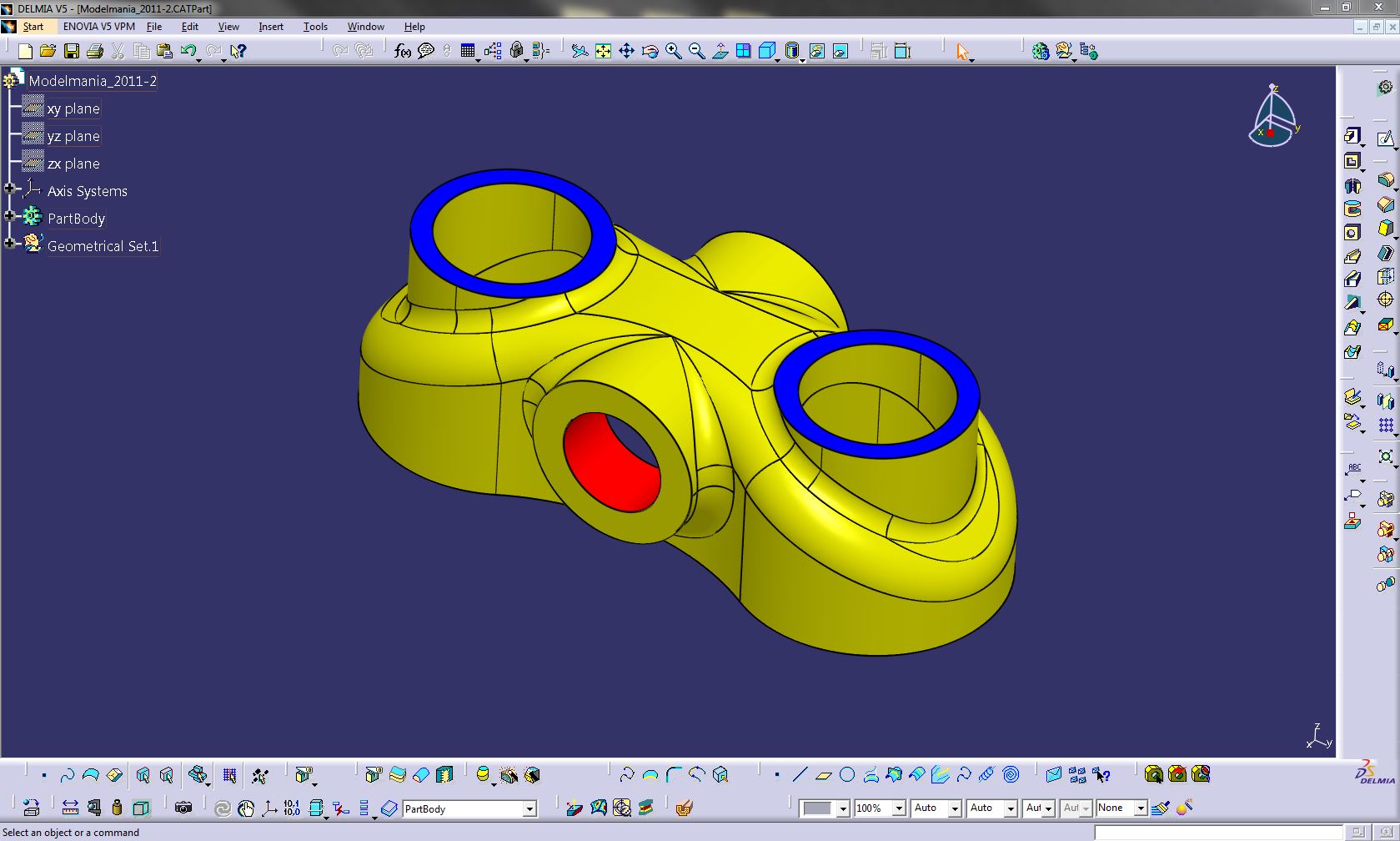Click the Select arrow tool
The image size is (1400, 841).
coord(963,52)
